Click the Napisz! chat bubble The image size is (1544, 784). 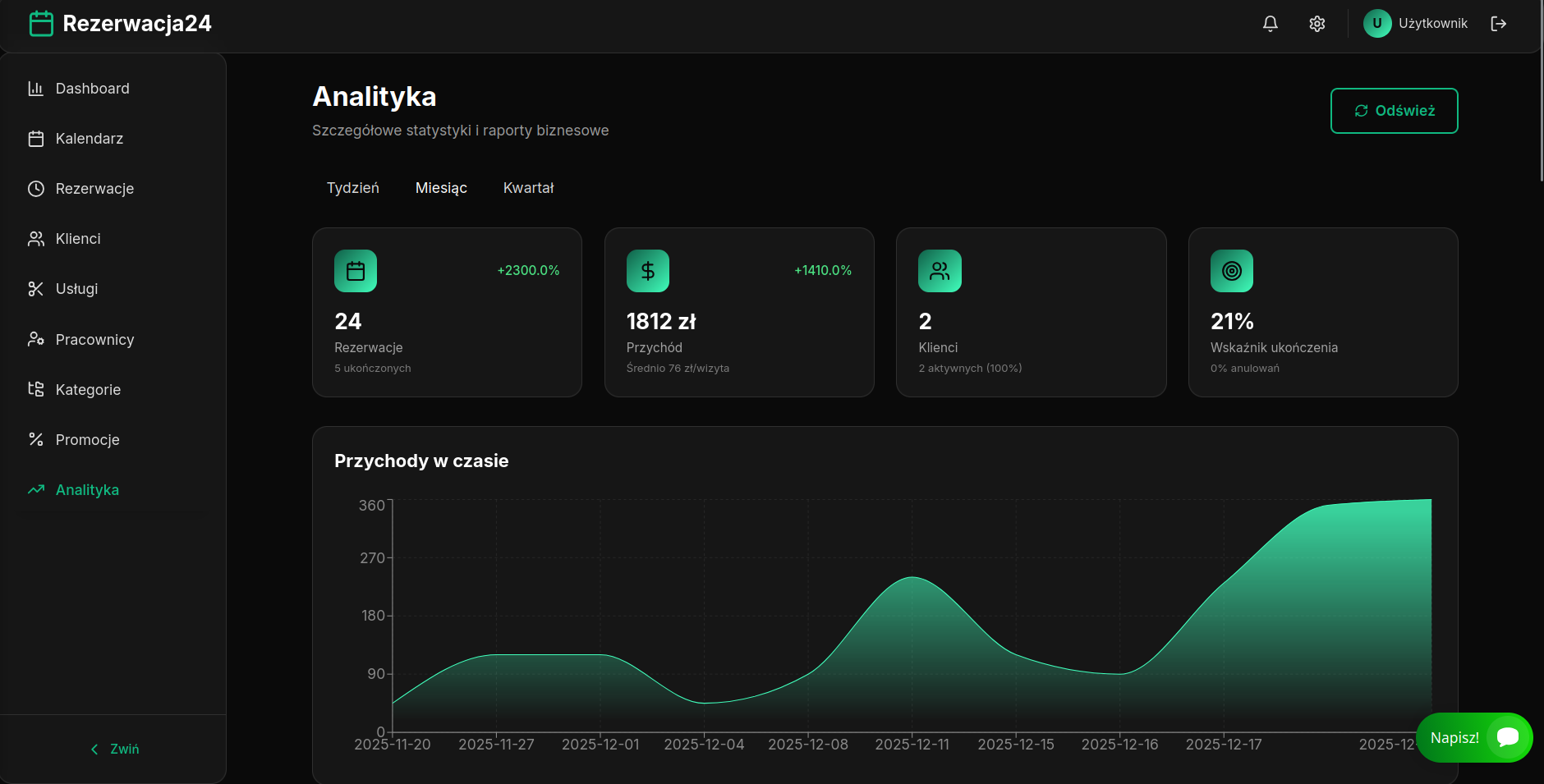pos(1473,737)
